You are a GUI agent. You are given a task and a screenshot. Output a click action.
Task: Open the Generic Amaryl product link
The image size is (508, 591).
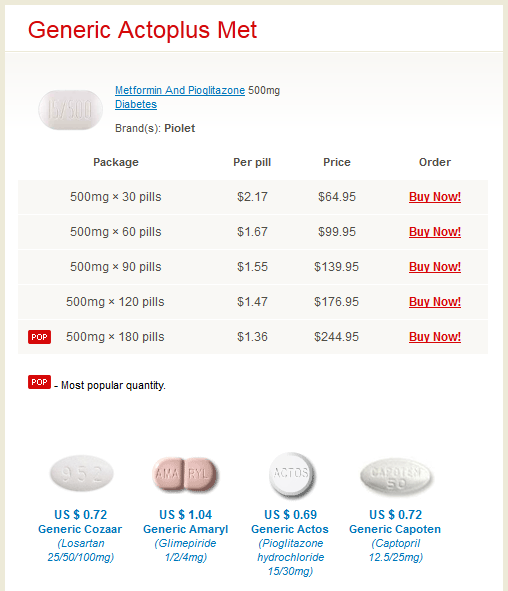186,529
